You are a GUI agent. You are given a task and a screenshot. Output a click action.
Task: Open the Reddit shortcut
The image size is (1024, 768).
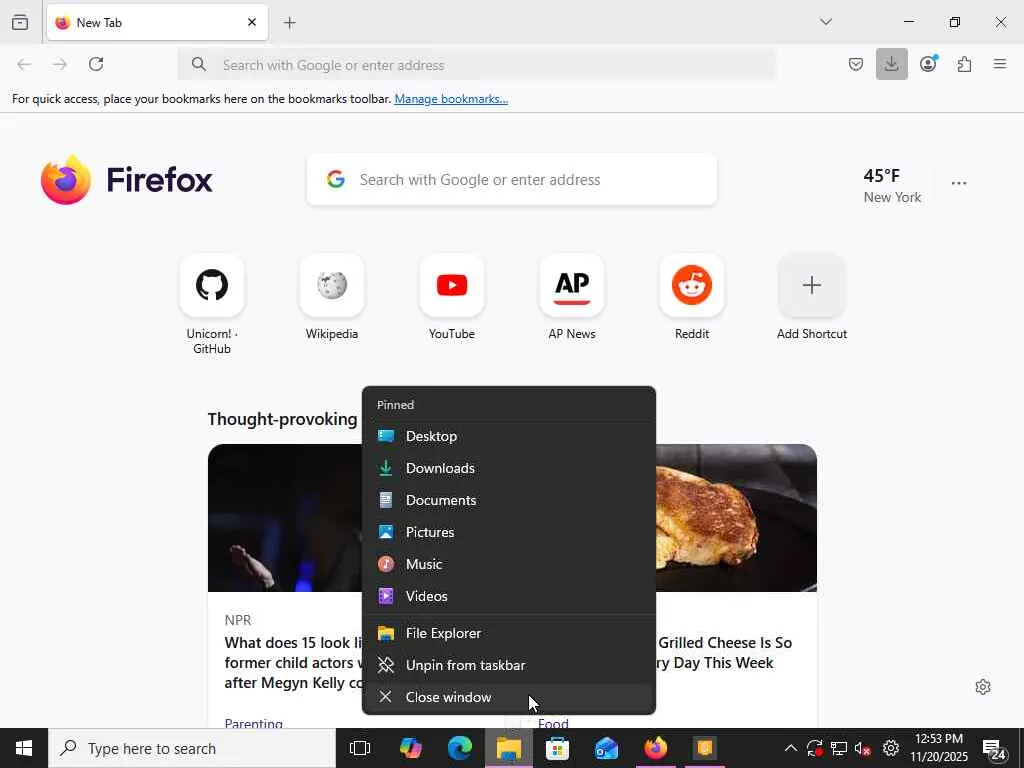(692, 298)
